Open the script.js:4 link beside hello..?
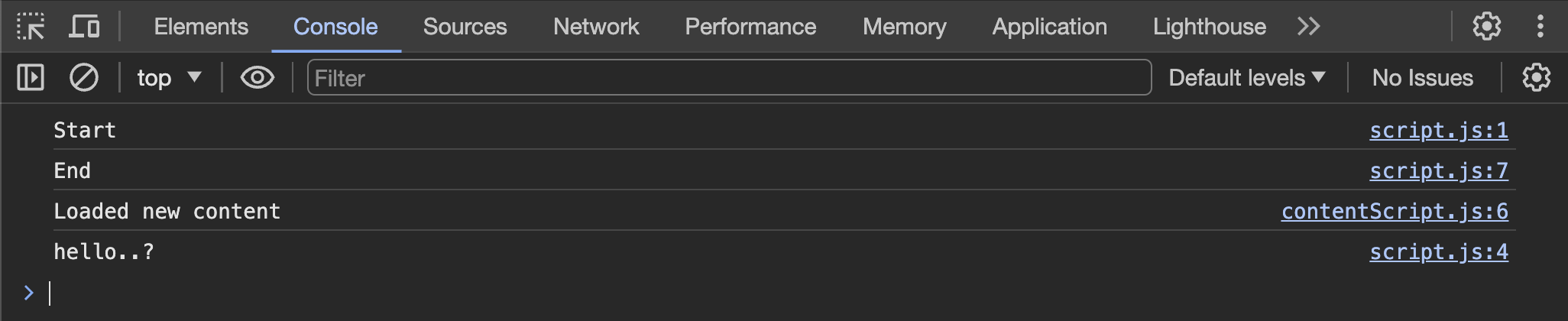 1439,252
